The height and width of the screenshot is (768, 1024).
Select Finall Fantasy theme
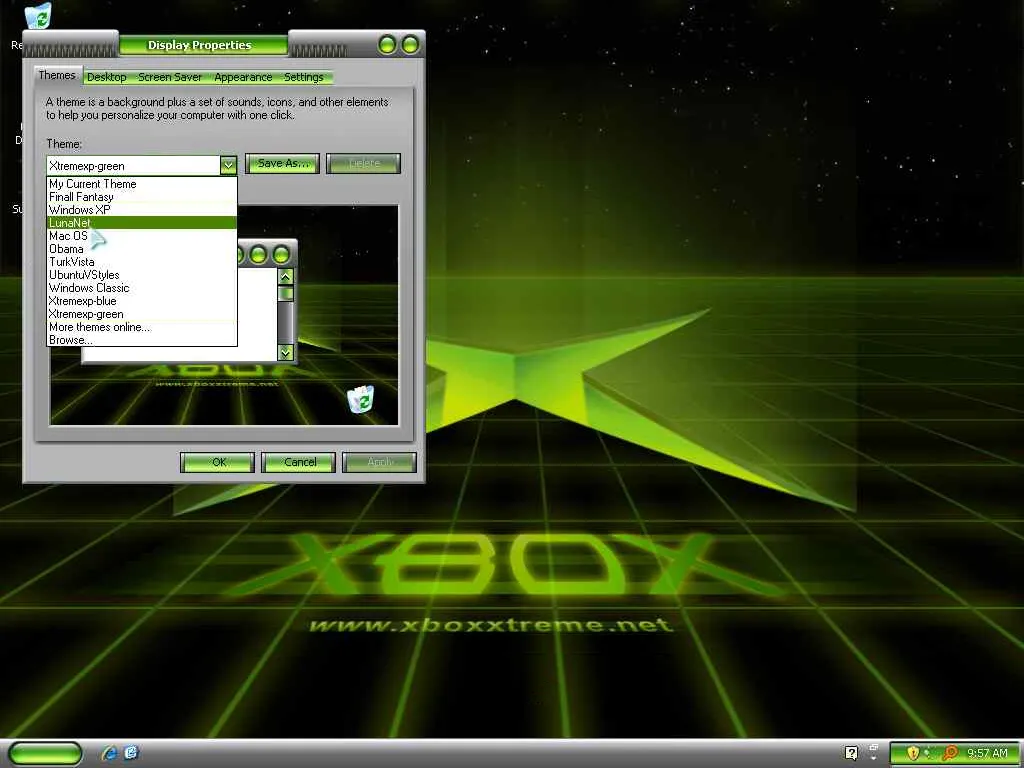pyautogui.click(x=142, y=197)
